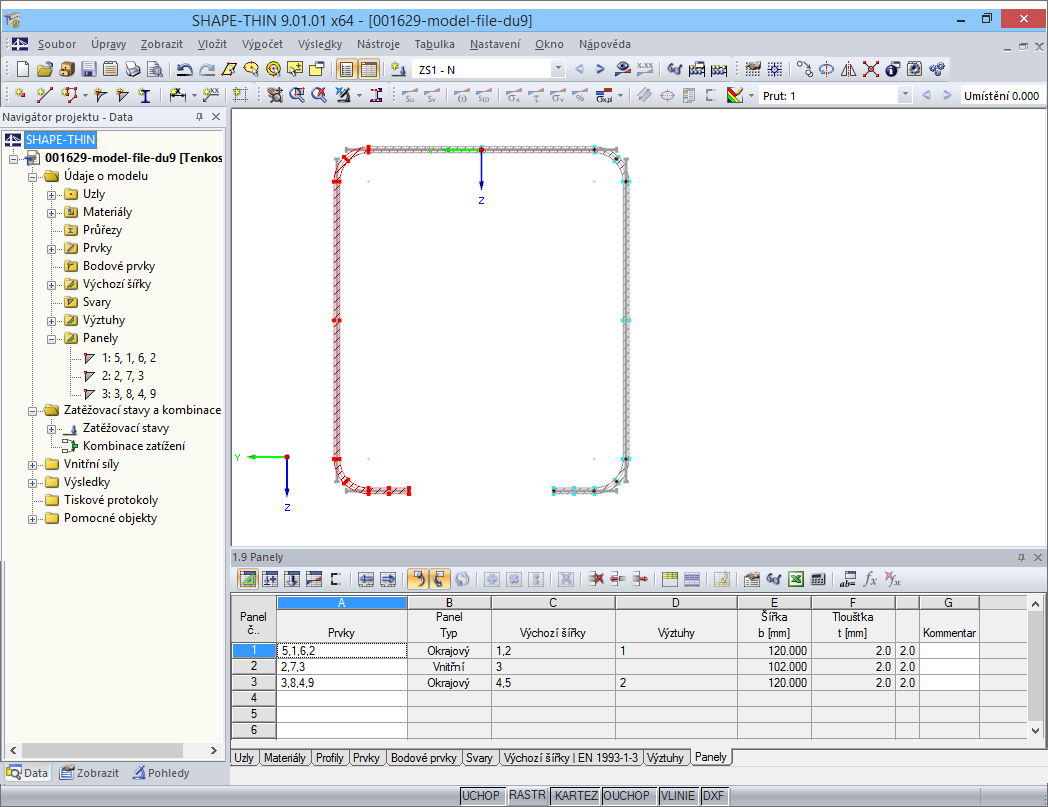Activate the UCHOP snap status toggle
Screen dimensions: 1048x807
pyautogui.click(x=481, y=796)
